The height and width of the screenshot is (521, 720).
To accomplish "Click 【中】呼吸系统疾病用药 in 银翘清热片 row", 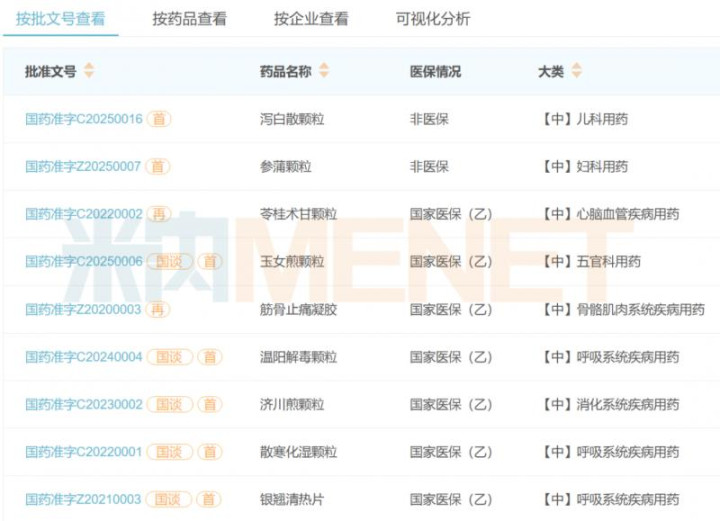I will (609, 499).
